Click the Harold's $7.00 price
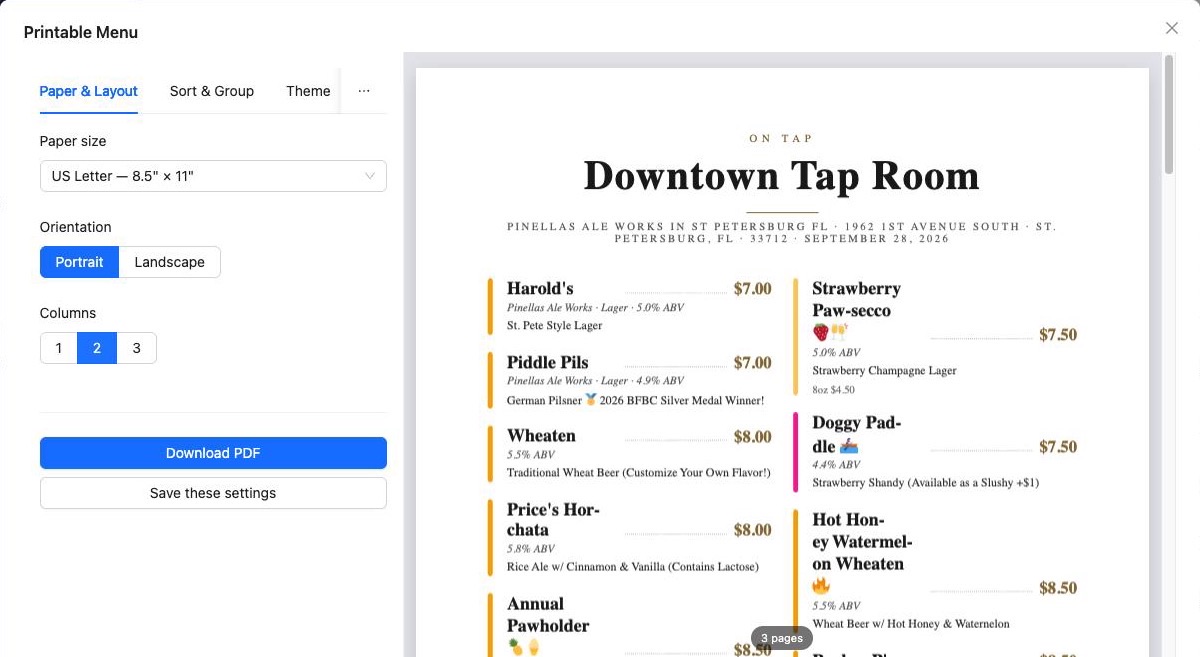 click(753, 289)
